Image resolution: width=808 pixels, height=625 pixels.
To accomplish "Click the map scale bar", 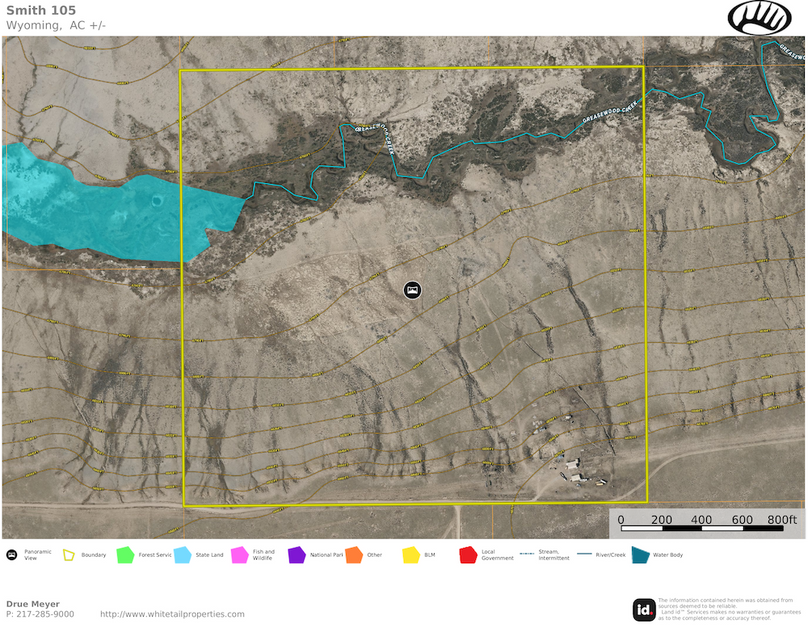I will [707, 525].
